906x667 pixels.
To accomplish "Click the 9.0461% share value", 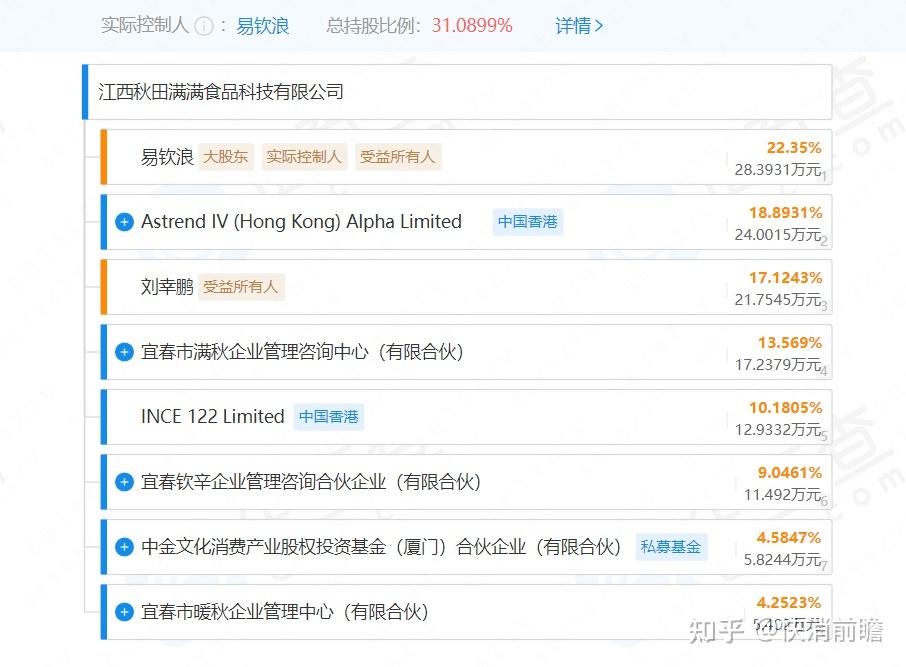I will (x=789, y=473).
